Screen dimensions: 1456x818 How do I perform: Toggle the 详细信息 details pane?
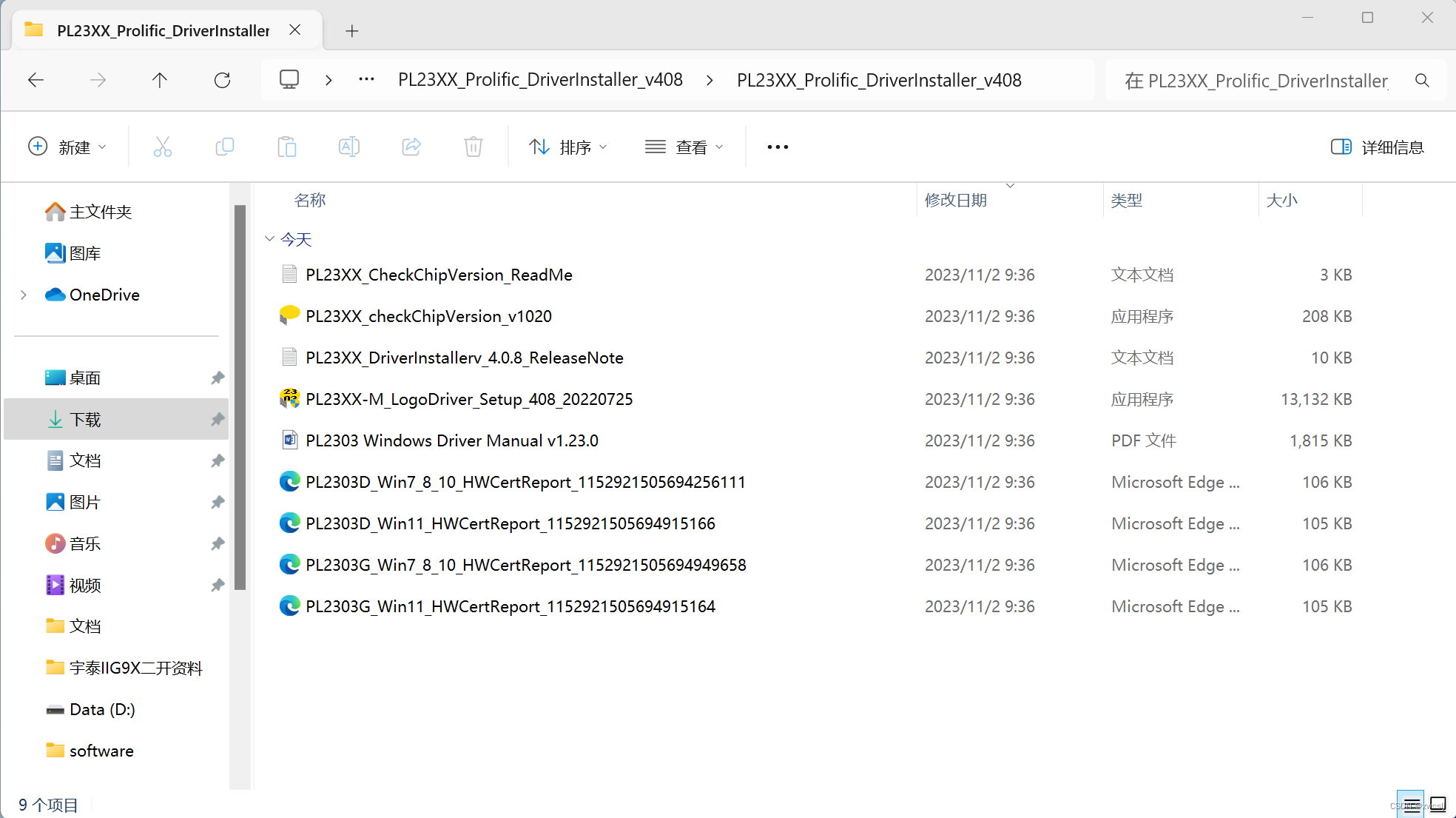click(x=1377, y=147)
